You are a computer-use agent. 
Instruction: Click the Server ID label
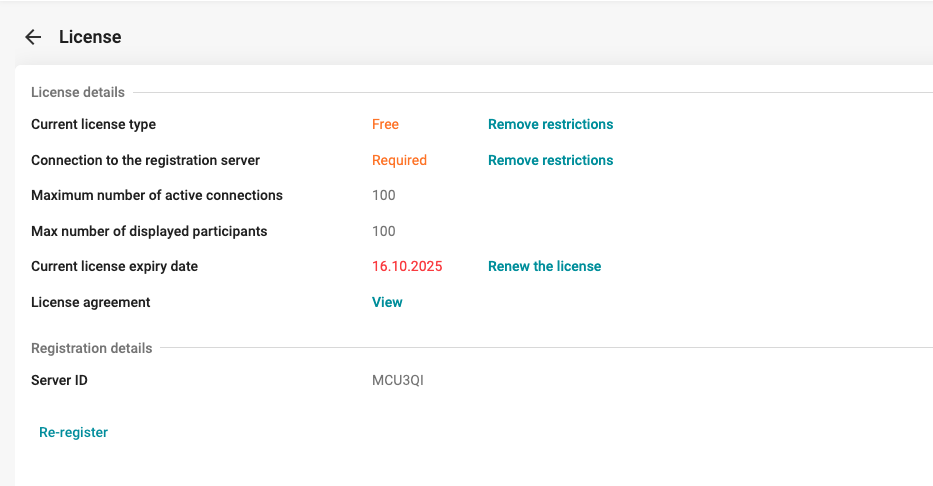coord(59,381)
